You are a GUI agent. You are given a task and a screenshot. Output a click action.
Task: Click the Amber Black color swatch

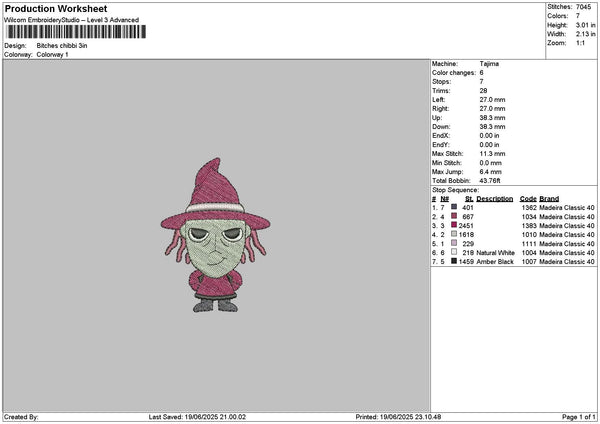tap(454, 262)
